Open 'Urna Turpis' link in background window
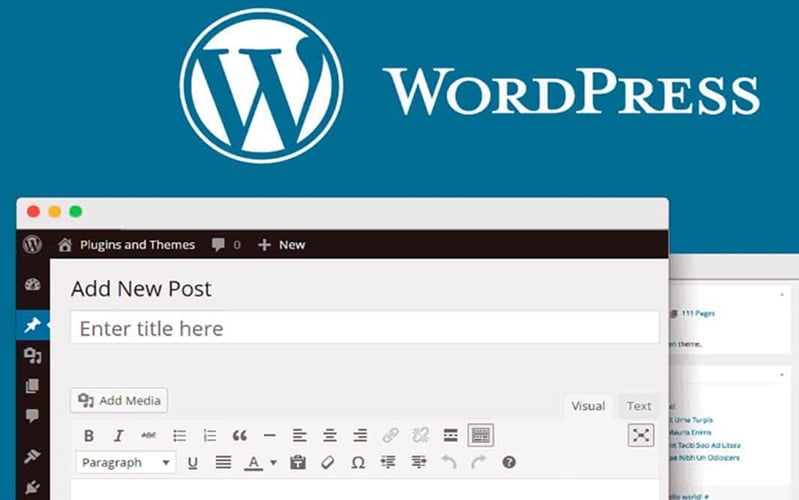This screenshot has height=500, width=799. click(694, 420)
